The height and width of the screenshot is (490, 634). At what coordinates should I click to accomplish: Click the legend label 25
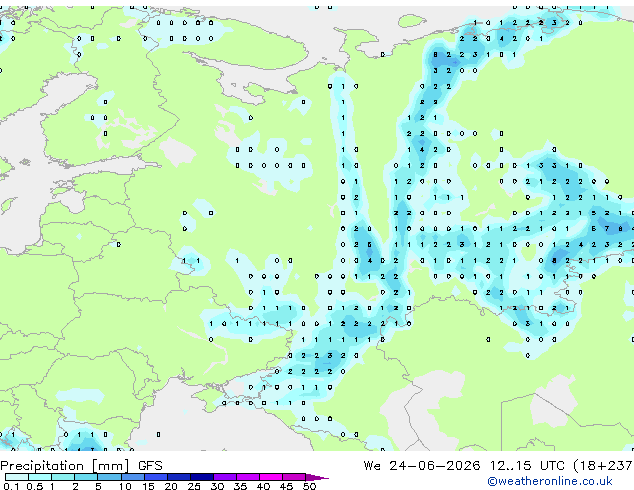[194, 486]
